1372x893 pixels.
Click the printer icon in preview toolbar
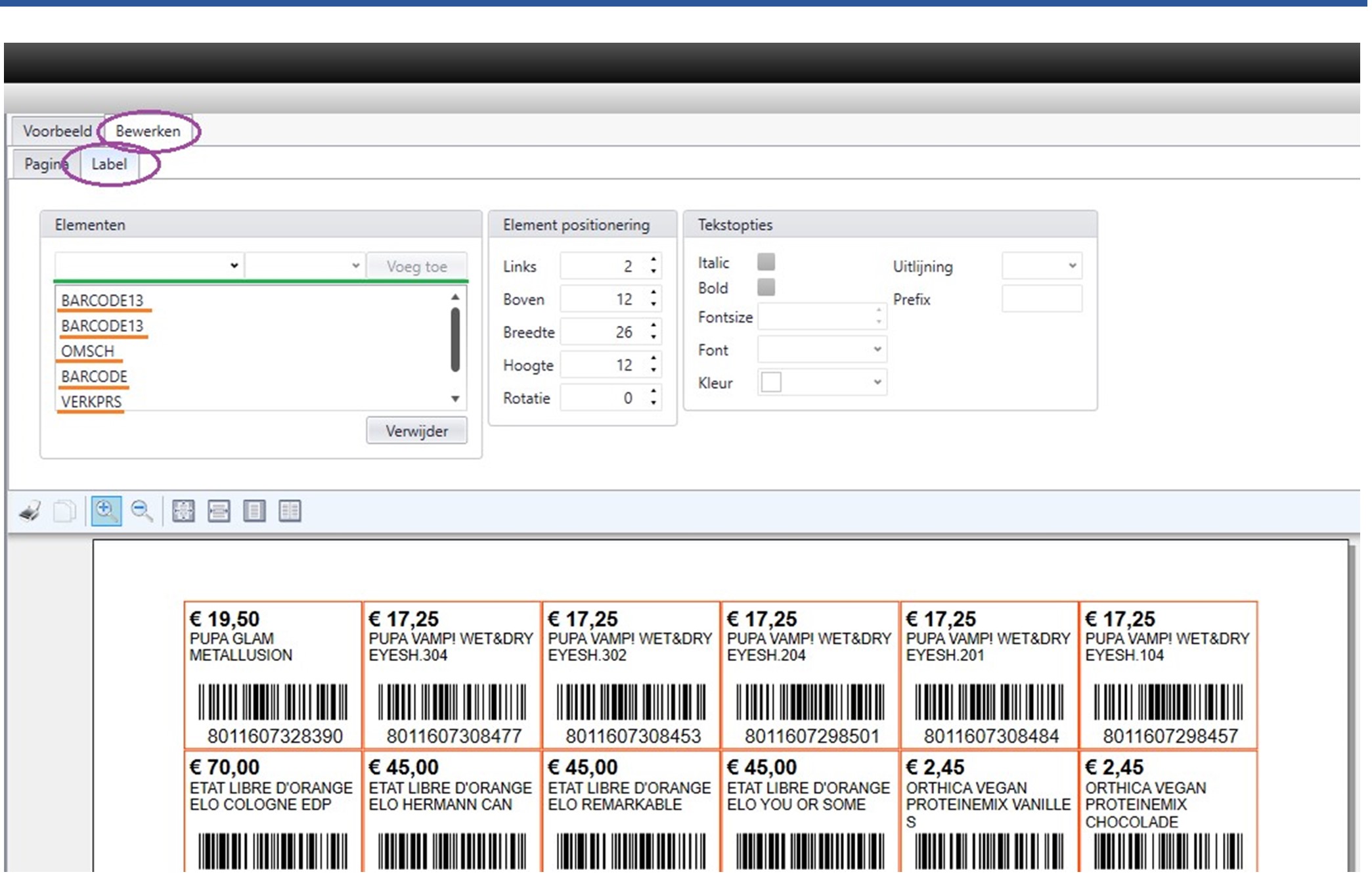click(30, 511)
